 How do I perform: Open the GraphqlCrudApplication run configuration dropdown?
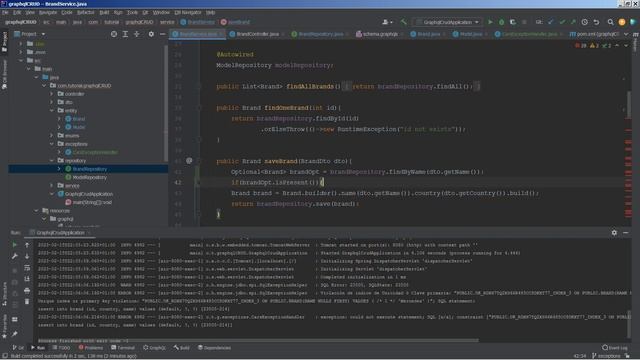click(448, 22)
